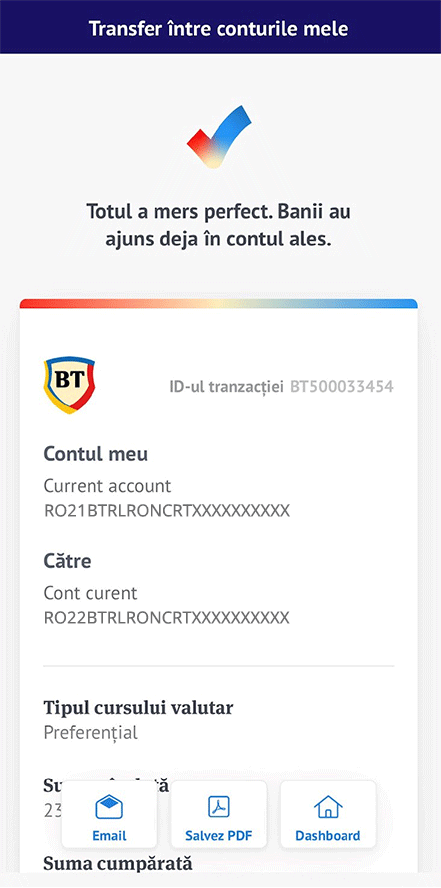This screenshot has width=441, height=888.
Task: Tap the colorful success checkmark
Action: (x=219, y=136)
